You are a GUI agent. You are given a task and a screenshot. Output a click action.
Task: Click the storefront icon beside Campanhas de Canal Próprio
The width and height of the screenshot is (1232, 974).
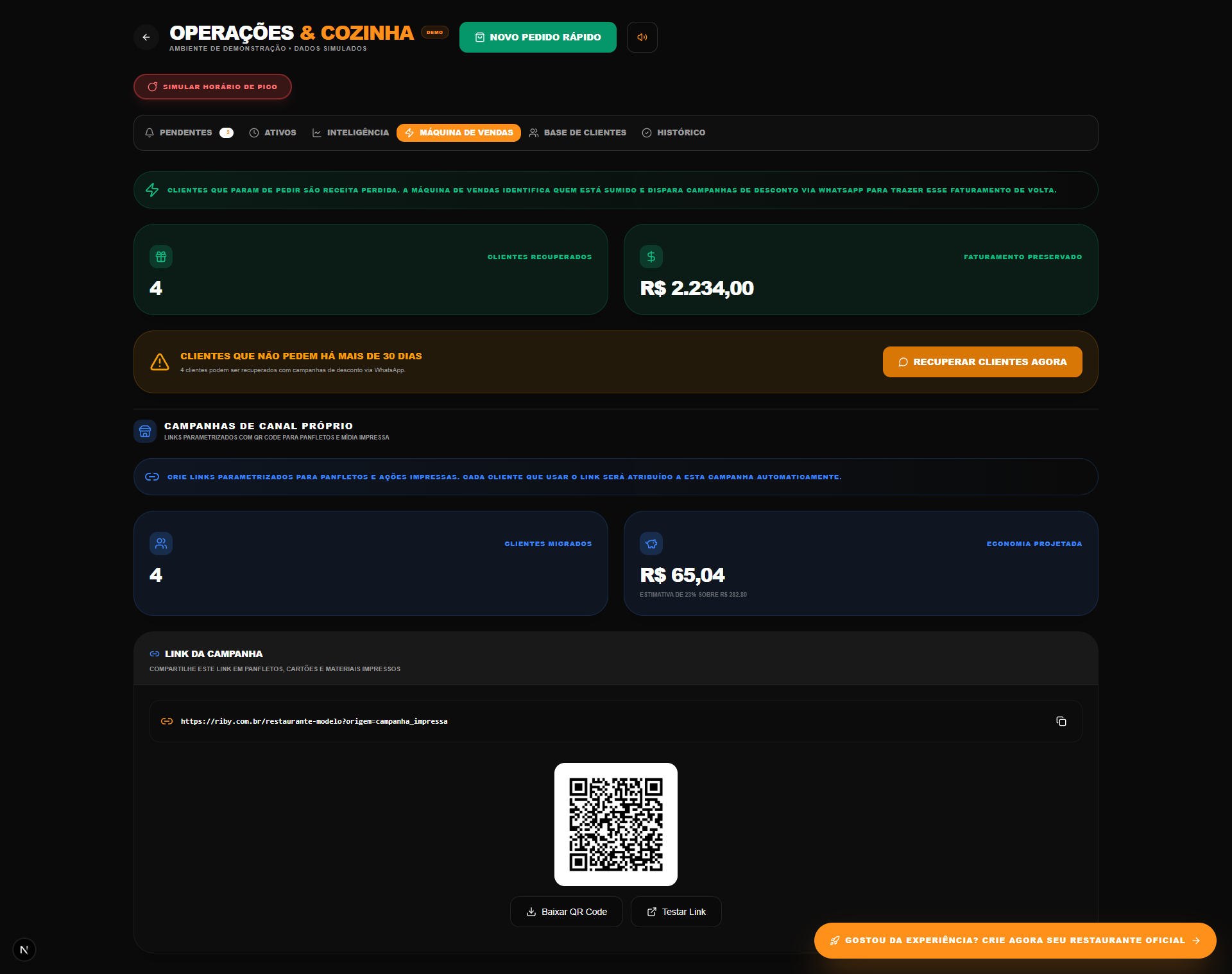pyautogui.click(x=145, y=431)
